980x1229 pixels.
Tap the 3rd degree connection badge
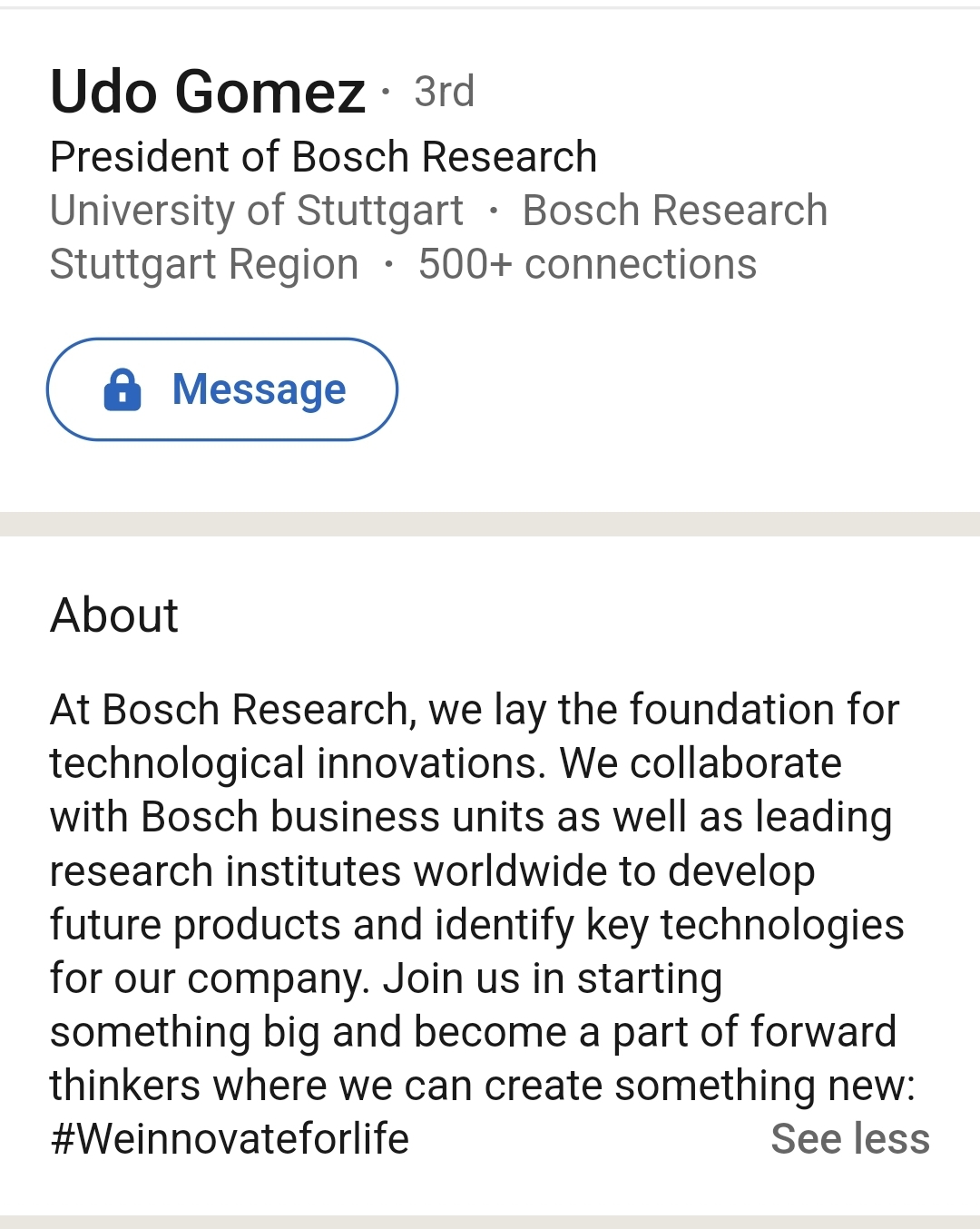point(444,92)
